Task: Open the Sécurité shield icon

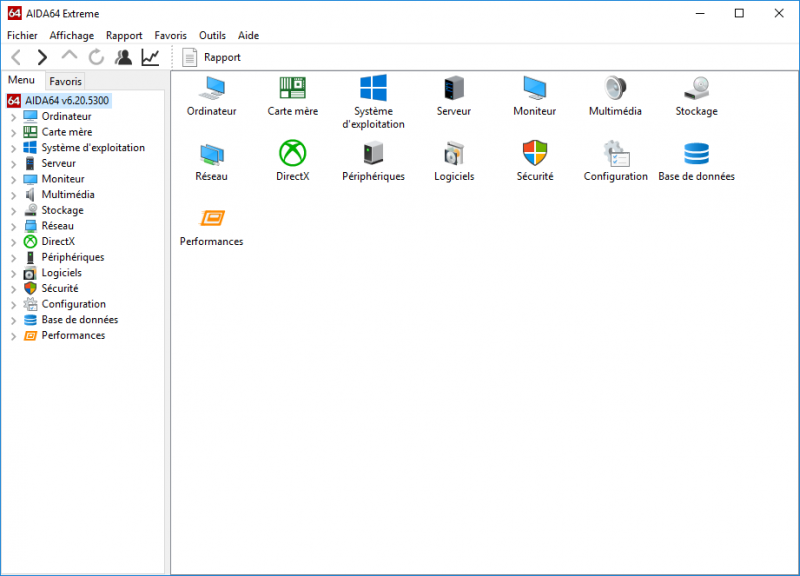Action: pyautogui.click(x=535, y=153)
